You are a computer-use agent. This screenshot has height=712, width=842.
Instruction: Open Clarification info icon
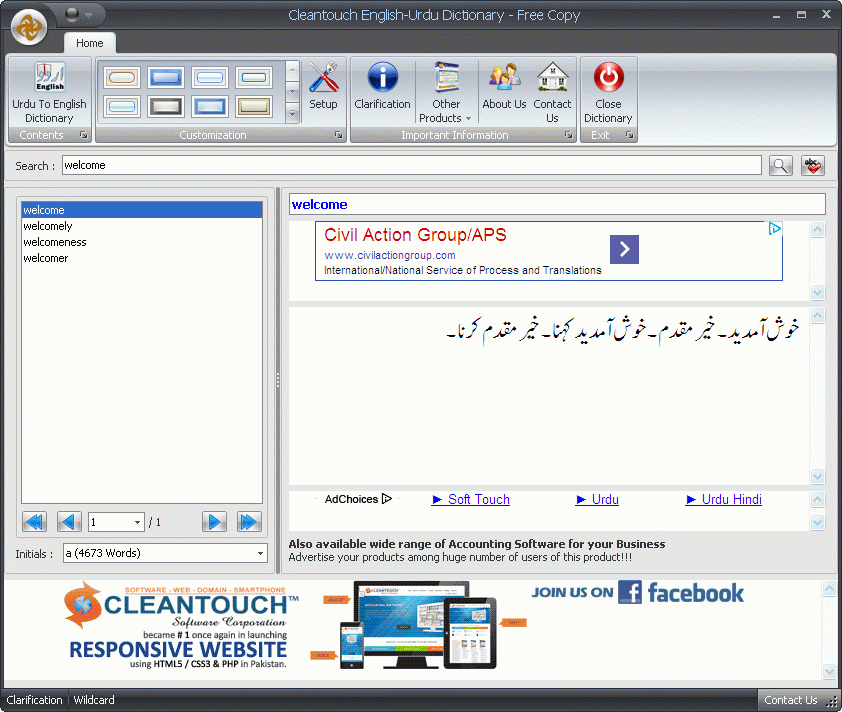coord(382,77)
